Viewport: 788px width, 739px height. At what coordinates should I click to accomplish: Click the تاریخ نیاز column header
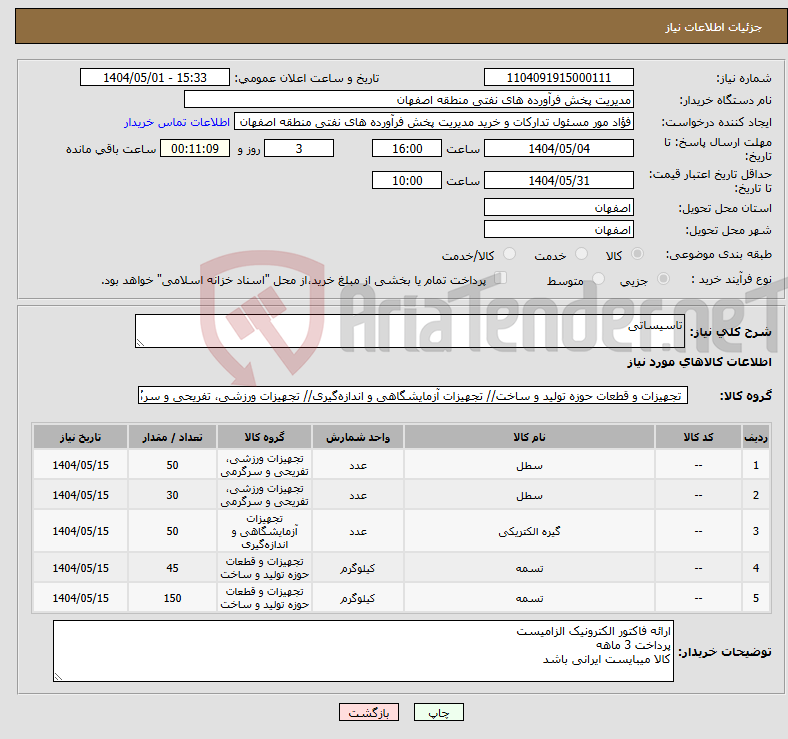pos(80,437)
